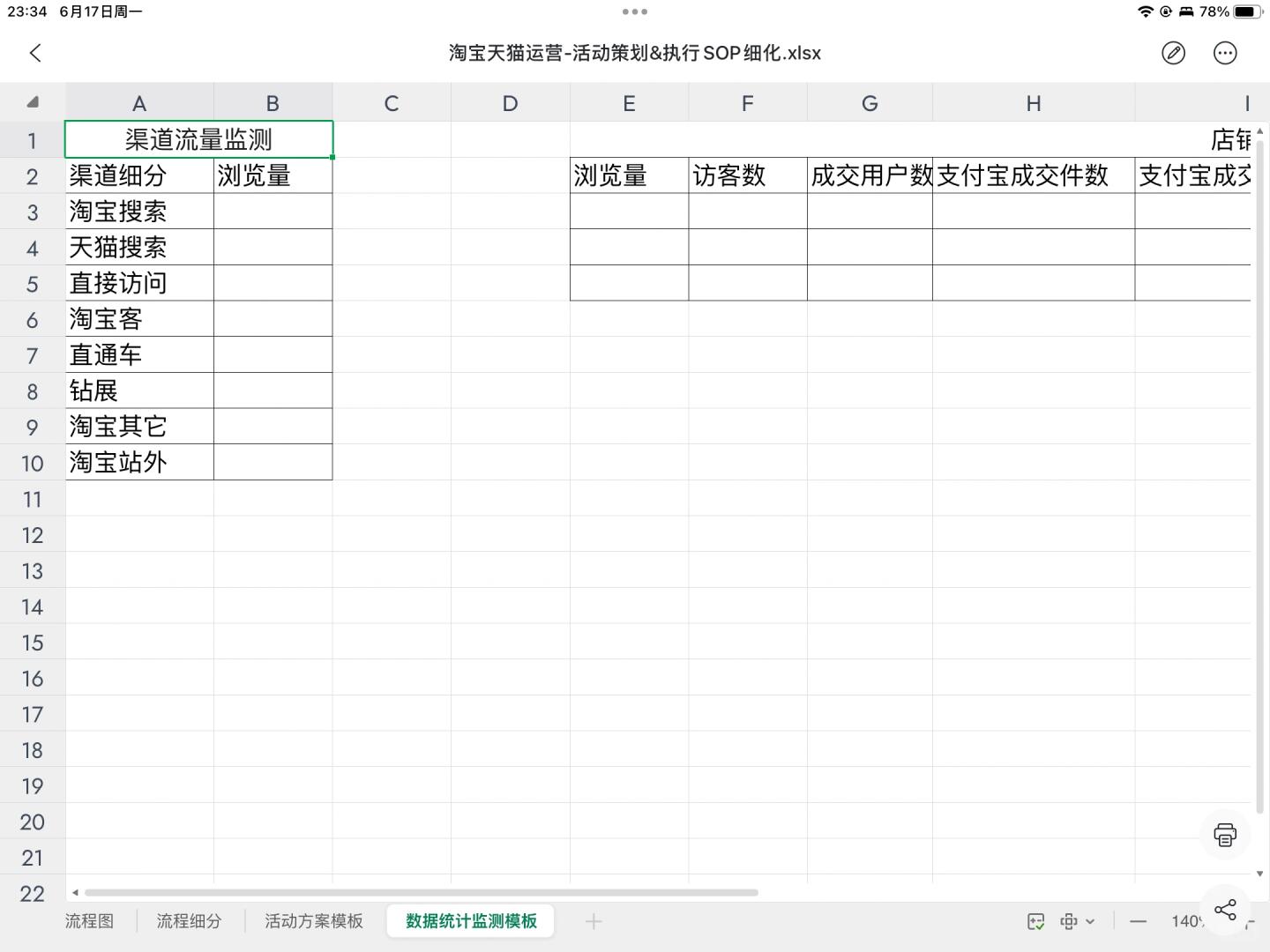Select column A header
Image resolution: width=1270 pixels, height=952 pixels.
click(139, 103)
